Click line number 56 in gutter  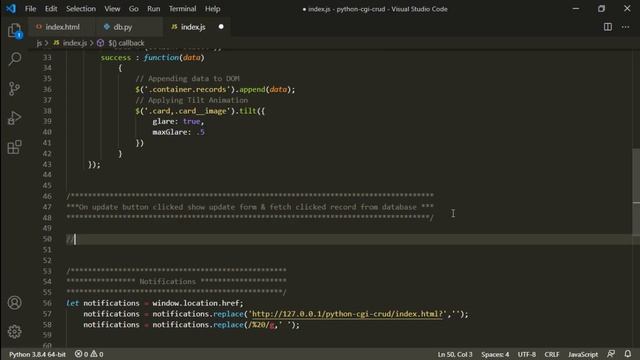tap(47, 303)
